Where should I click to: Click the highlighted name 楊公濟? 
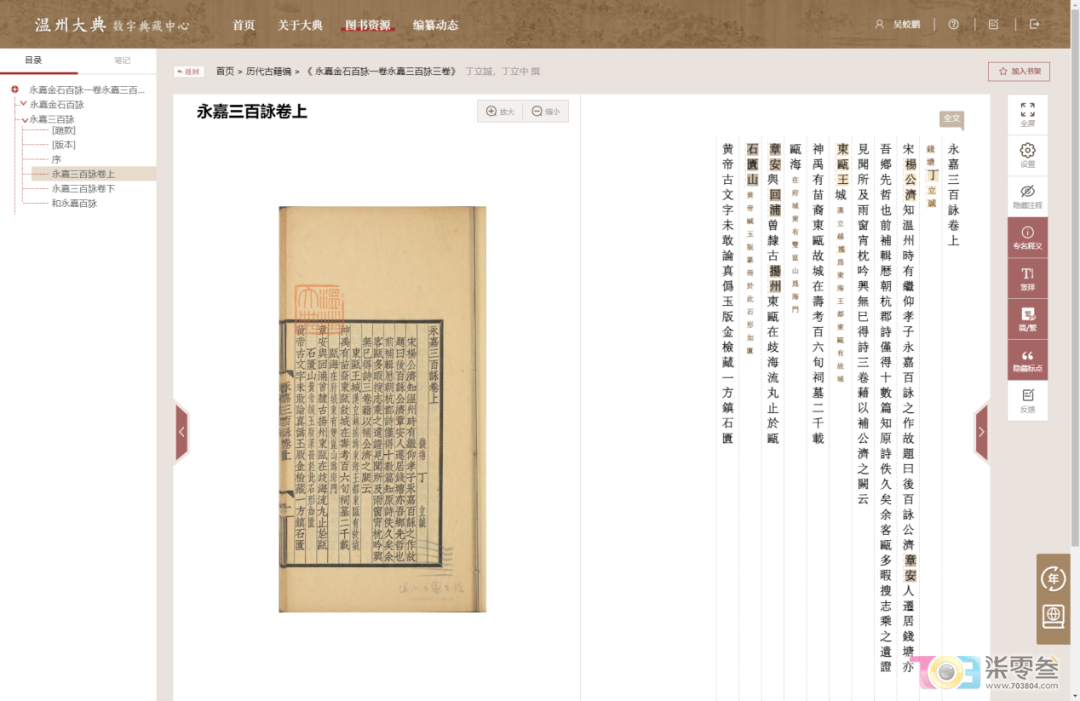(910, 179)
